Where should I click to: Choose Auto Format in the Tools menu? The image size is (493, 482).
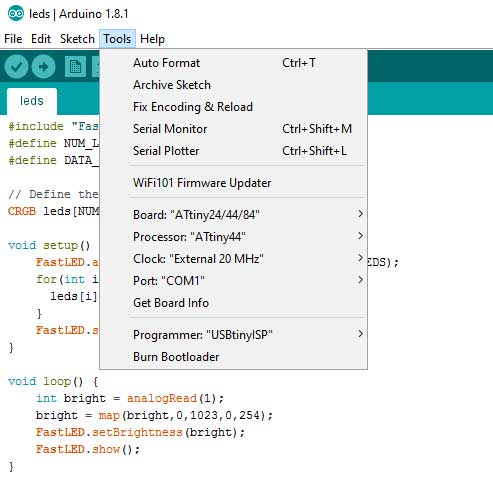pos(233,63)
